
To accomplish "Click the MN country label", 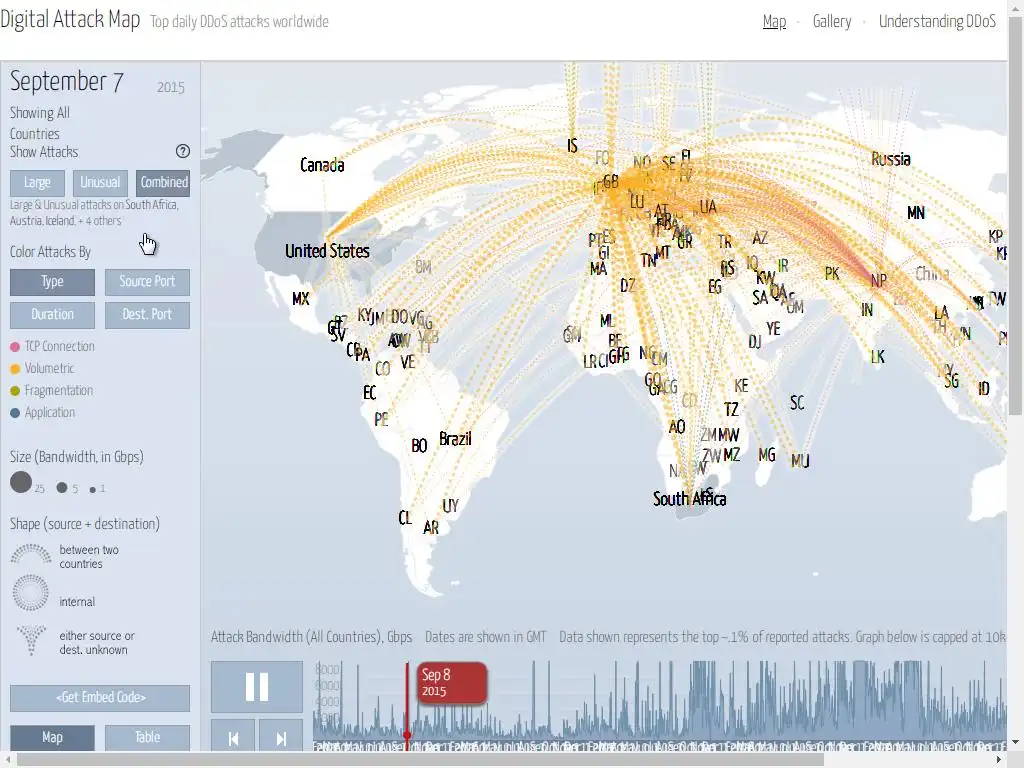I will (916, 213).
